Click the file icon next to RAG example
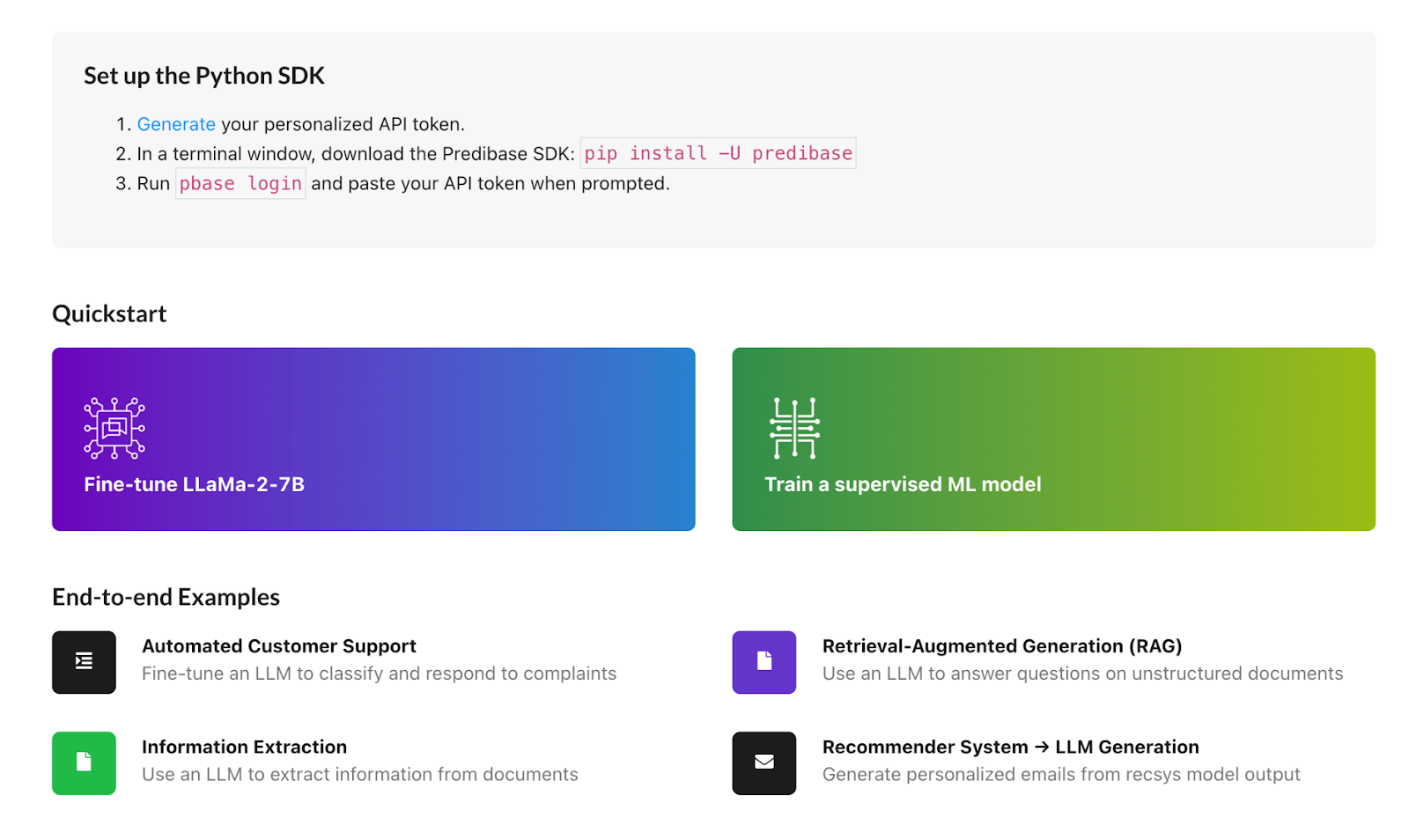 coord(764,661)
